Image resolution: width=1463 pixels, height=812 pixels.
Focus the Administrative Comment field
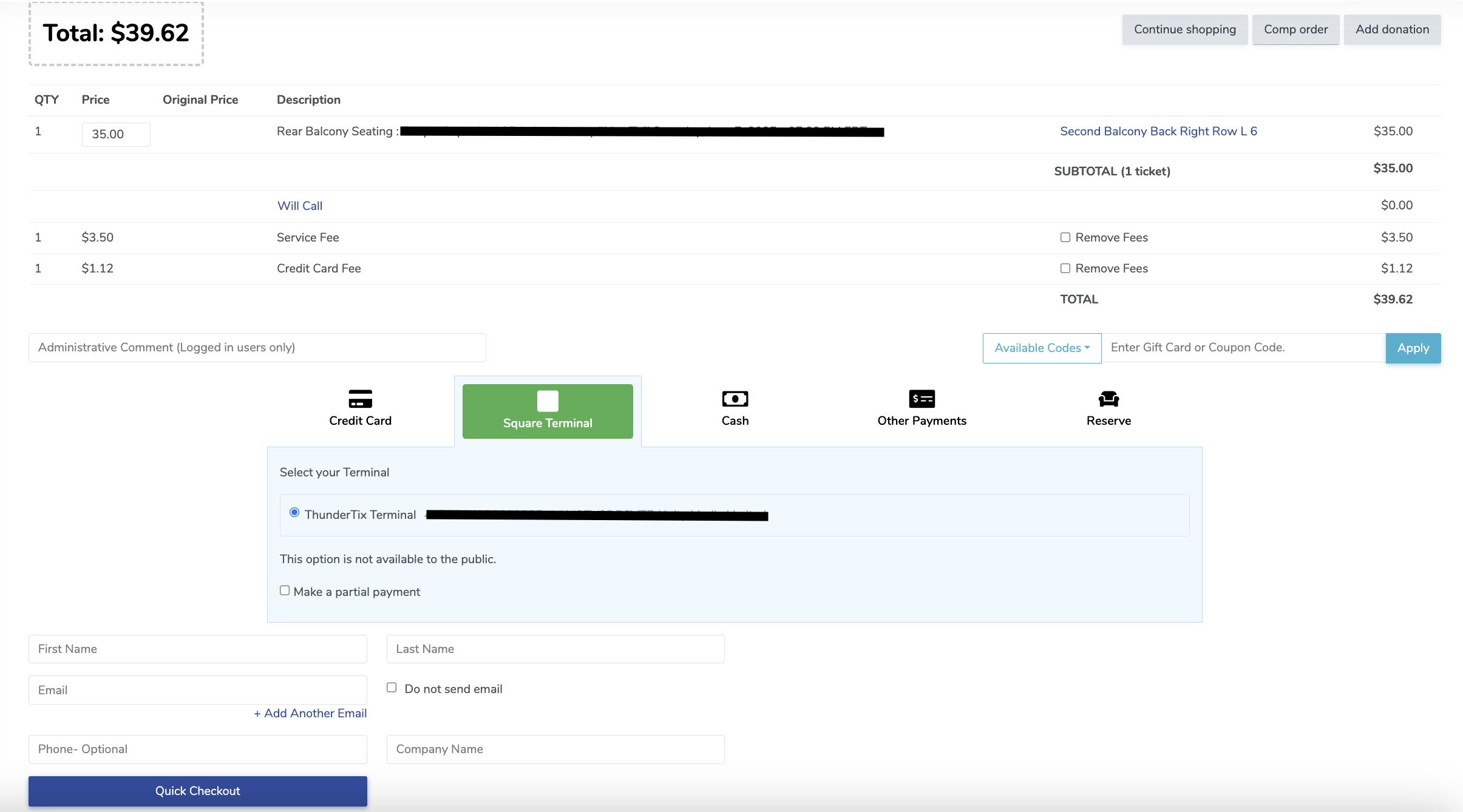pyautogui.click(x=257, y=348)
